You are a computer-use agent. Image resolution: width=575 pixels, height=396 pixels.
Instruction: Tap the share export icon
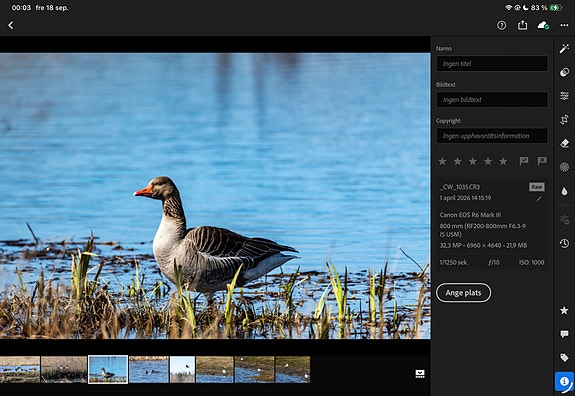pos(522,25)
